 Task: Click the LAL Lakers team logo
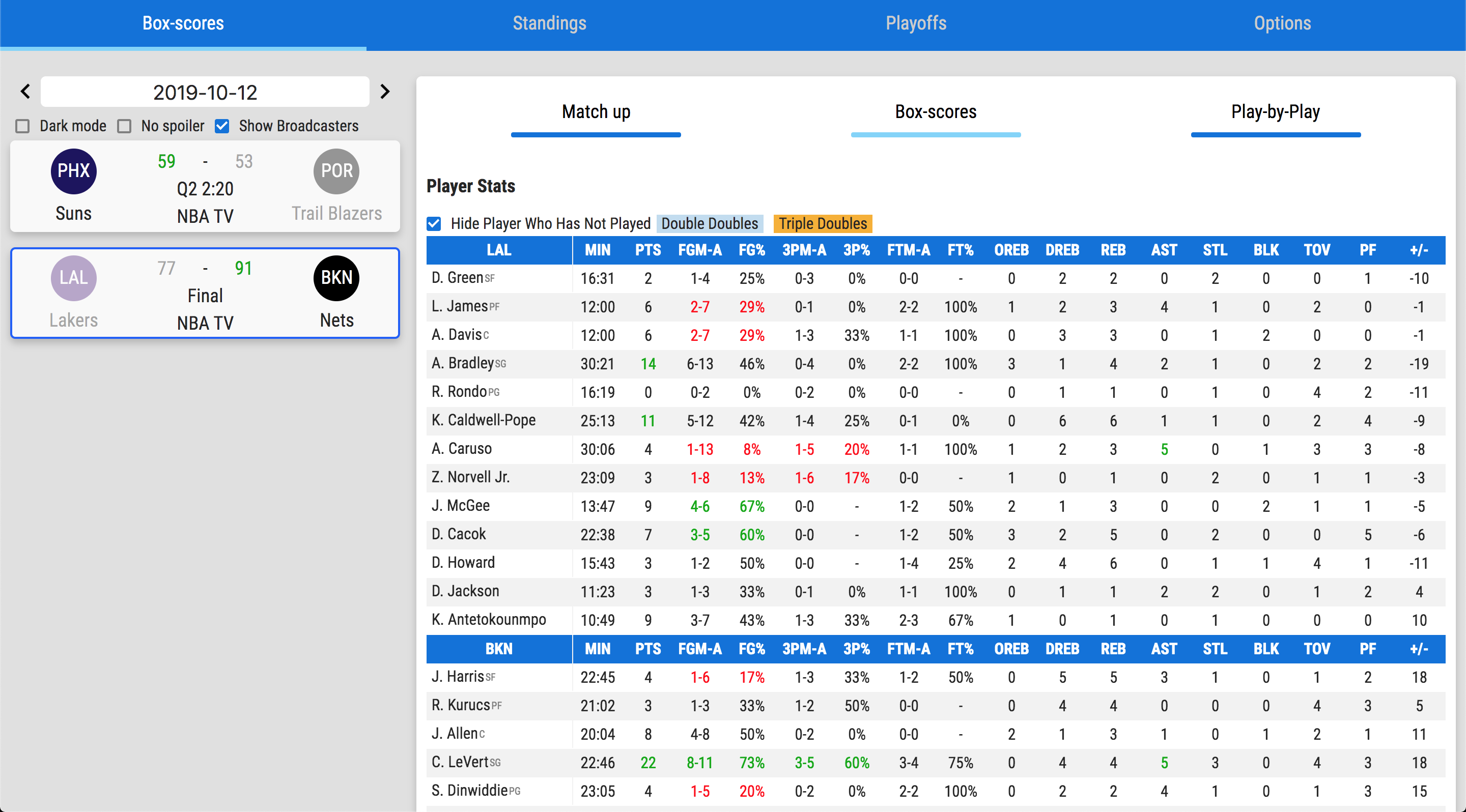(73, 277)
